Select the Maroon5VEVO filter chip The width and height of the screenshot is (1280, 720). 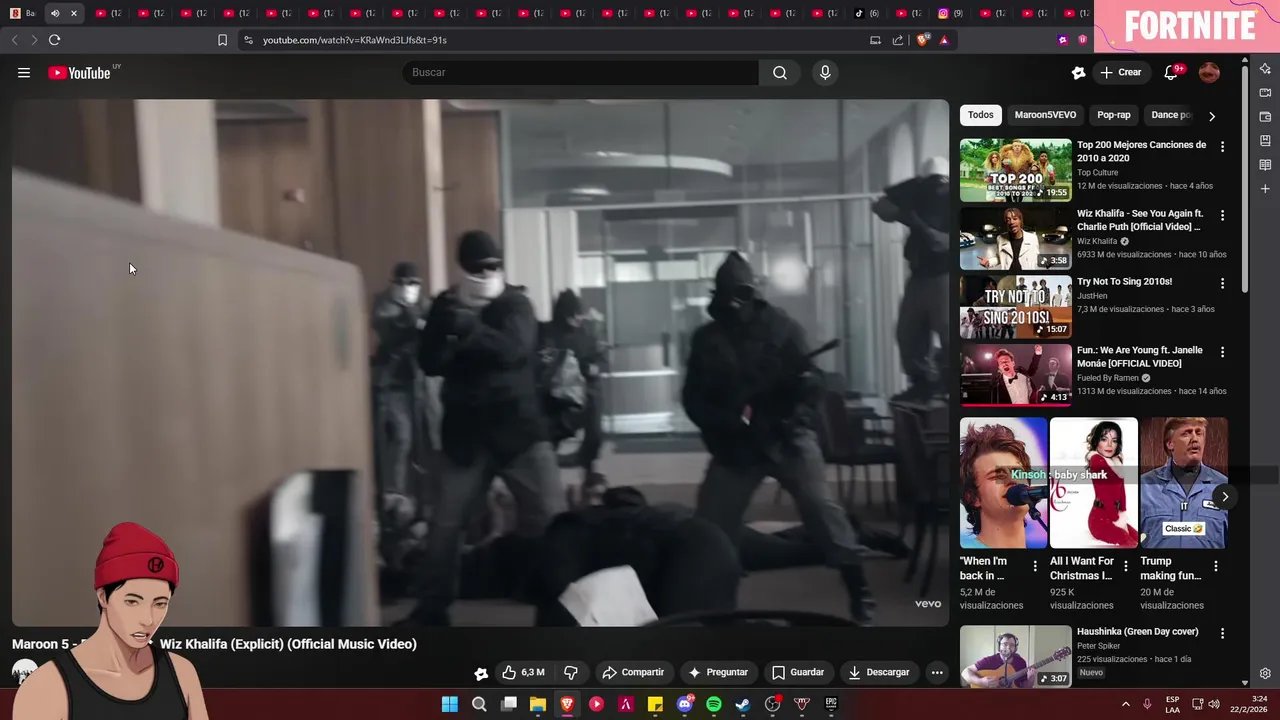pyautogui.click(x=1045, y=115)
